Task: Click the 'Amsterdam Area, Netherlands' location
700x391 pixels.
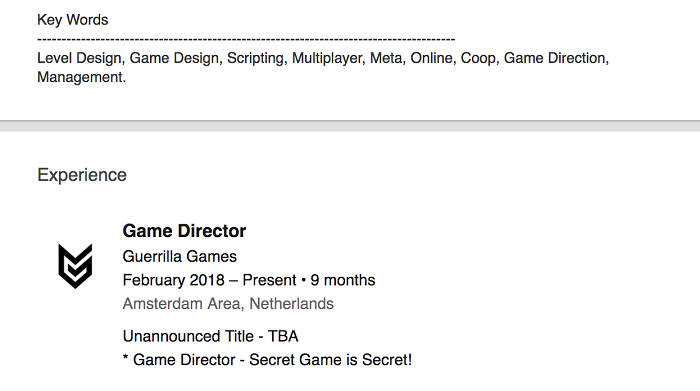Action: coord(228,304)
